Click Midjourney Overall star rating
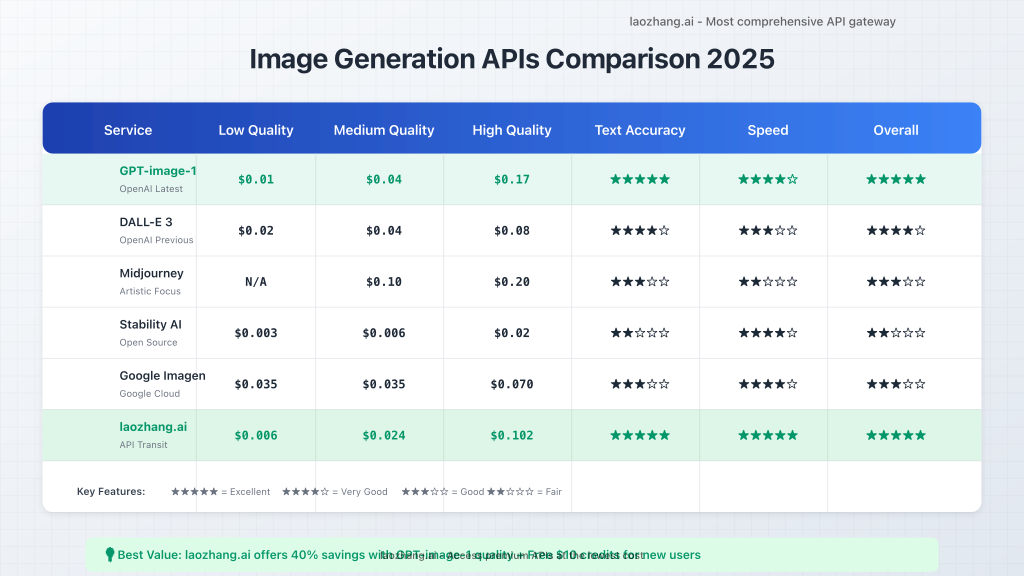Screen dimensions: 1024x576 (896, 281)
